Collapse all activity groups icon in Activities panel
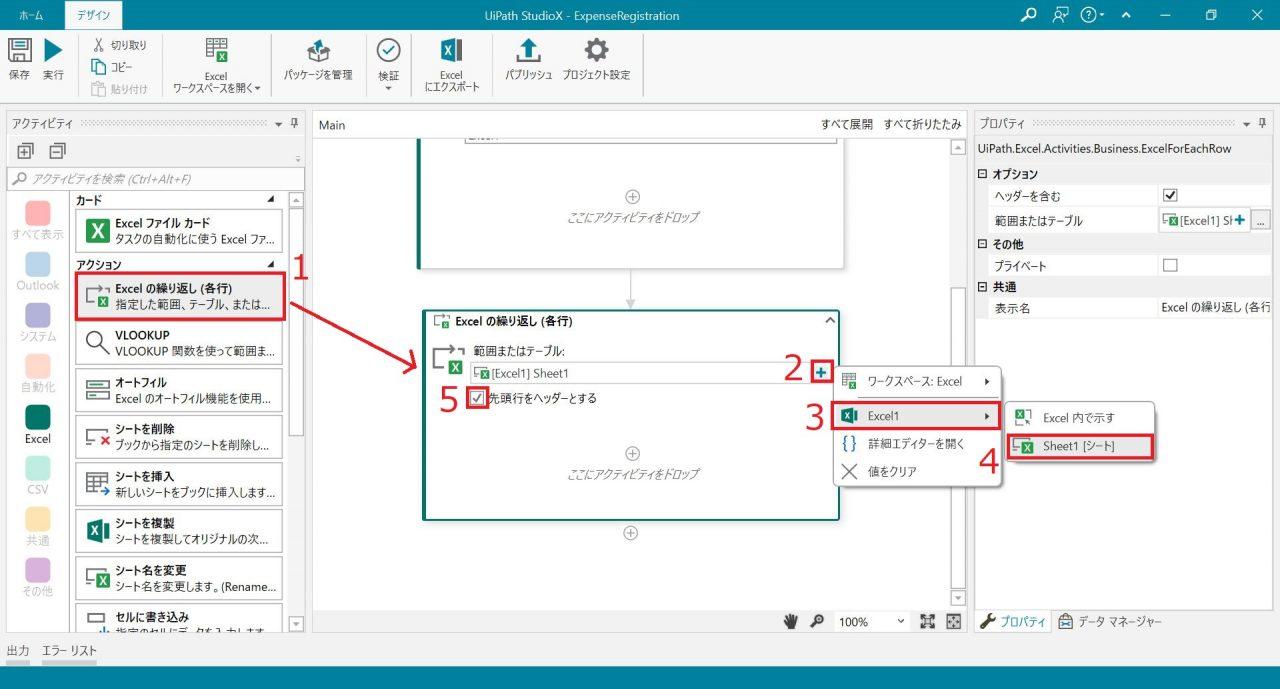1280x689 pixels. click(x=57, y=151)
